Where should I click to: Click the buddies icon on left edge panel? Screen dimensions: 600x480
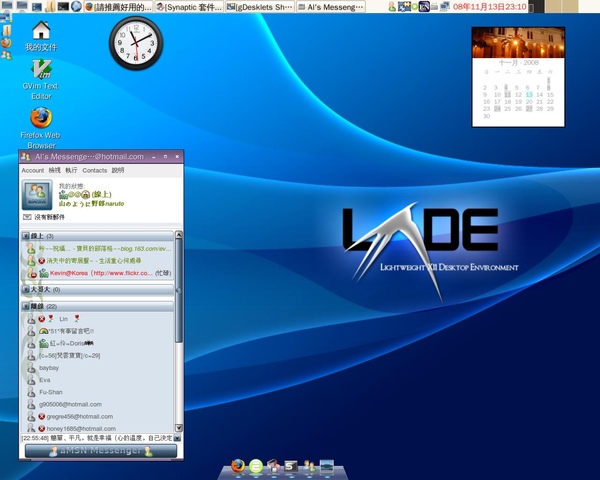tap(6, 55)
